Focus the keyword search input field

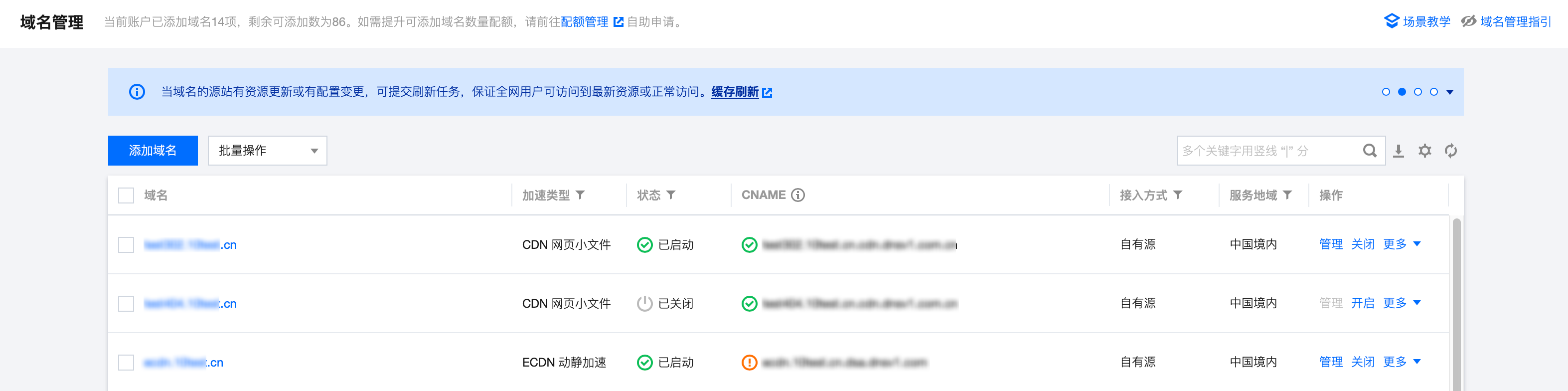click(x=1269, y=151)
